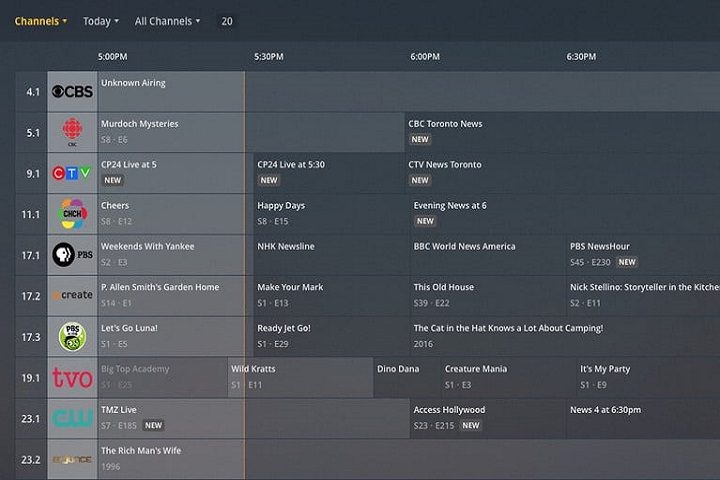
Task: Select BBC World News America program
Action: click(x=465, y=247)
